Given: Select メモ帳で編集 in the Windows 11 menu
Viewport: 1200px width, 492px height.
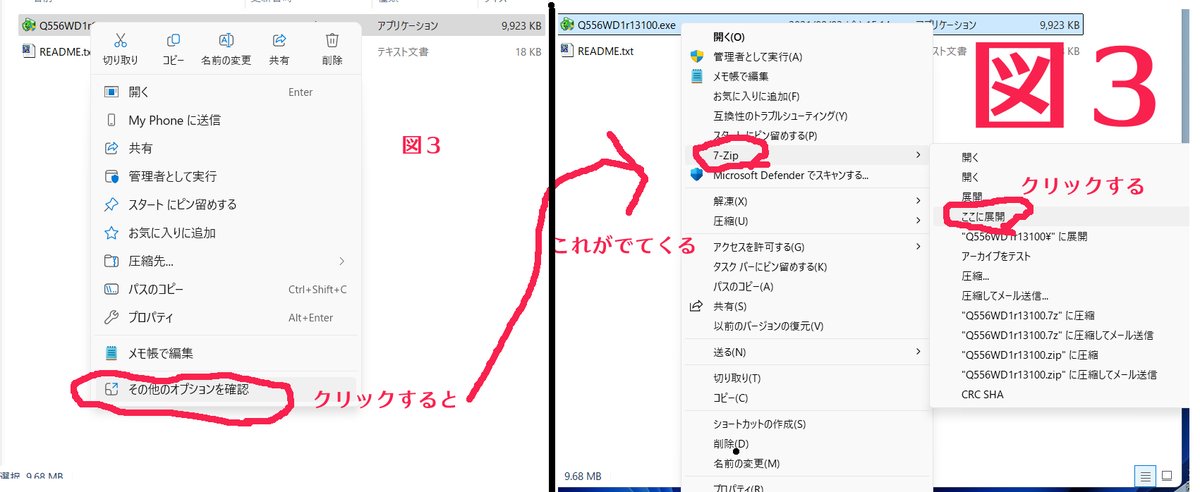Looking at the screenshot, I should [x=227, y=352].
